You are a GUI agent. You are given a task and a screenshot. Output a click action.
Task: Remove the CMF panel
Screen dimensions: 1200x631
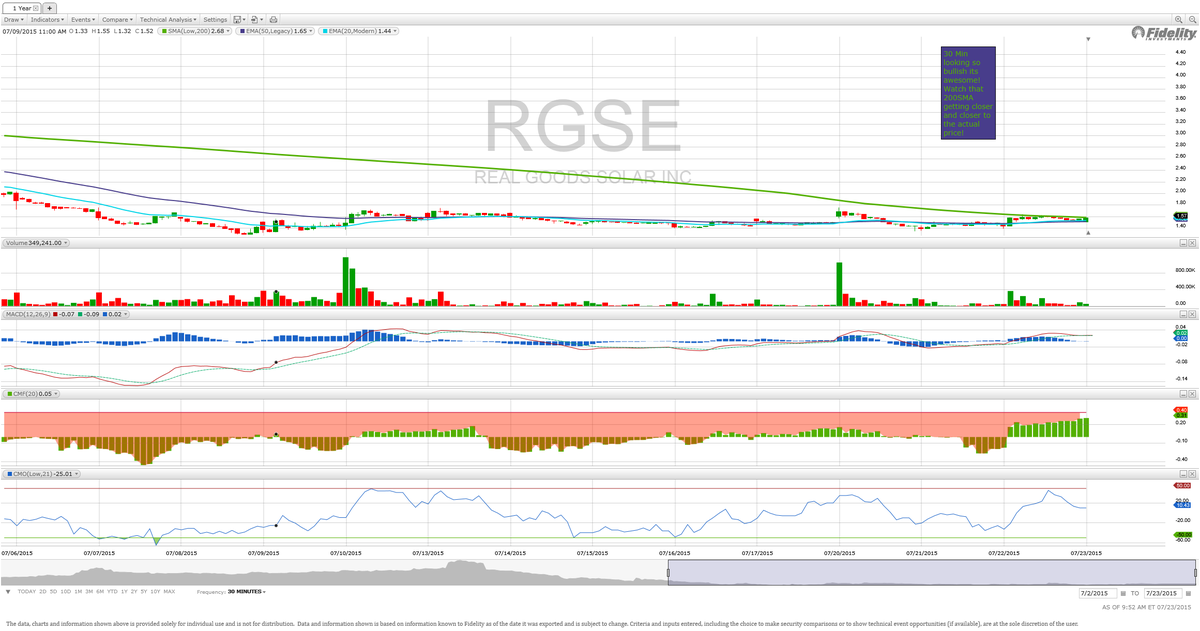1191,394
